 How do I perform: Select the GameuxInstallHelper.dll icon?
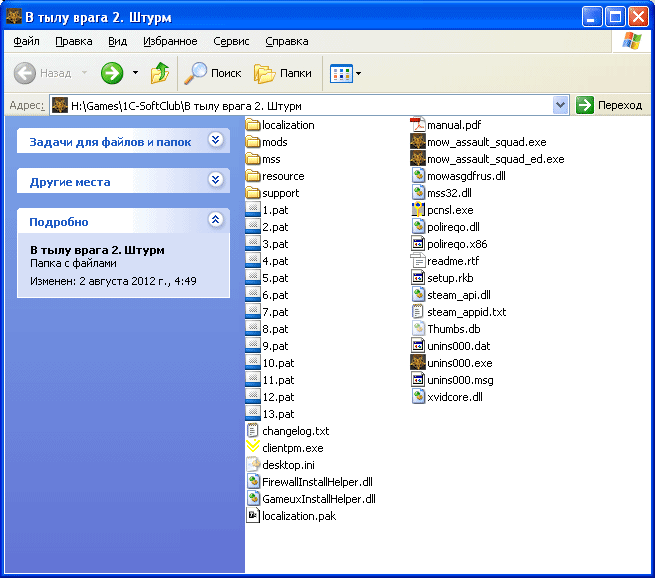click(x=253, y=499)
